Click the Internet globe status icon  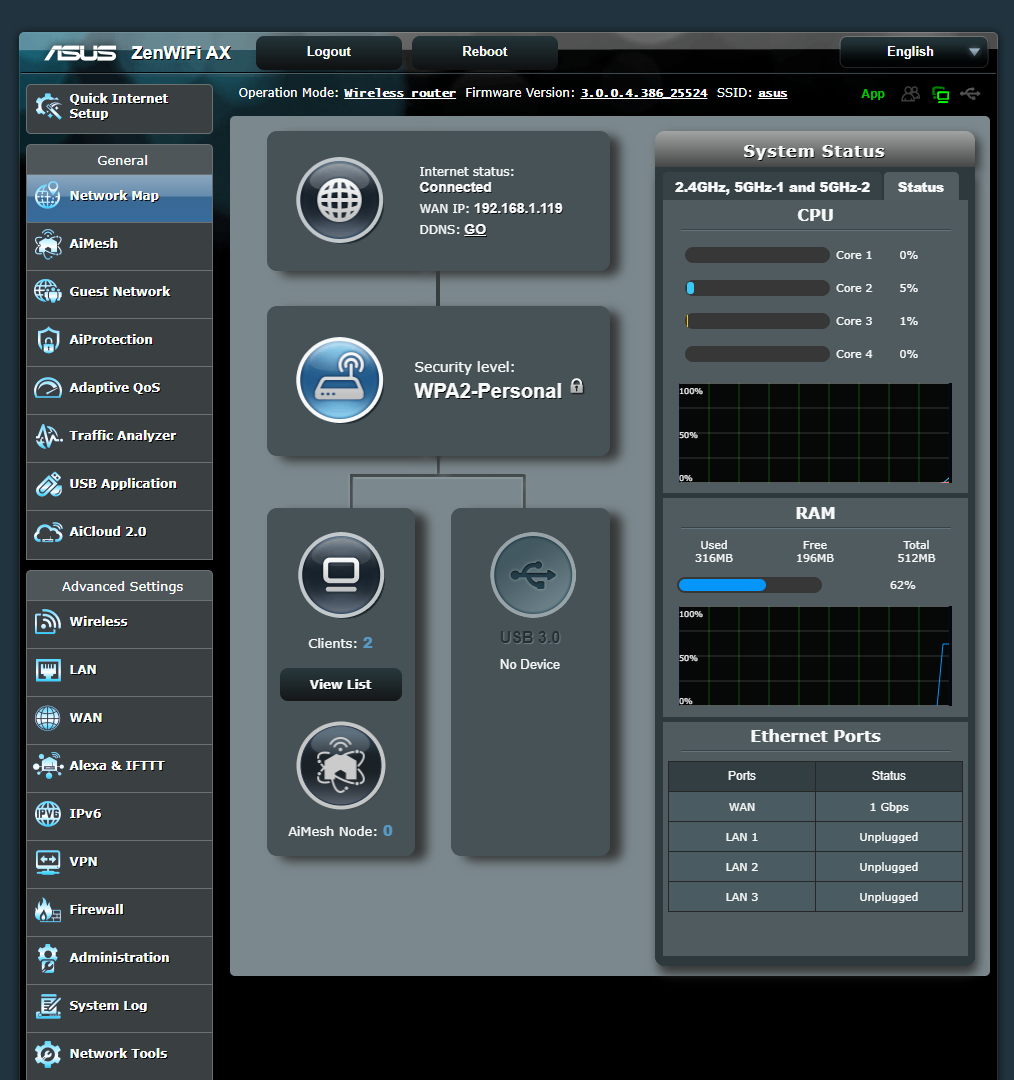coord(340,200)
